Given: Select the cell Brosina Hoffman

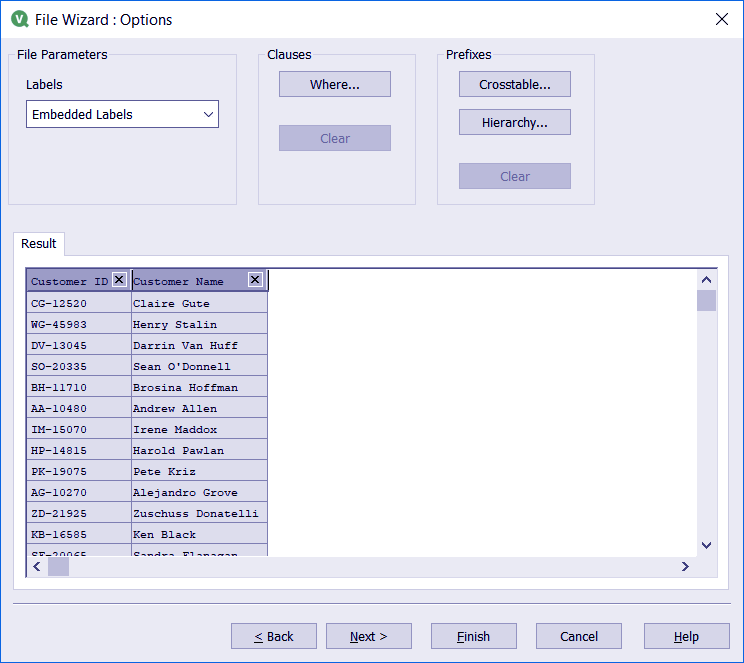Looking at the screenshot, I should tap(200, 387).
